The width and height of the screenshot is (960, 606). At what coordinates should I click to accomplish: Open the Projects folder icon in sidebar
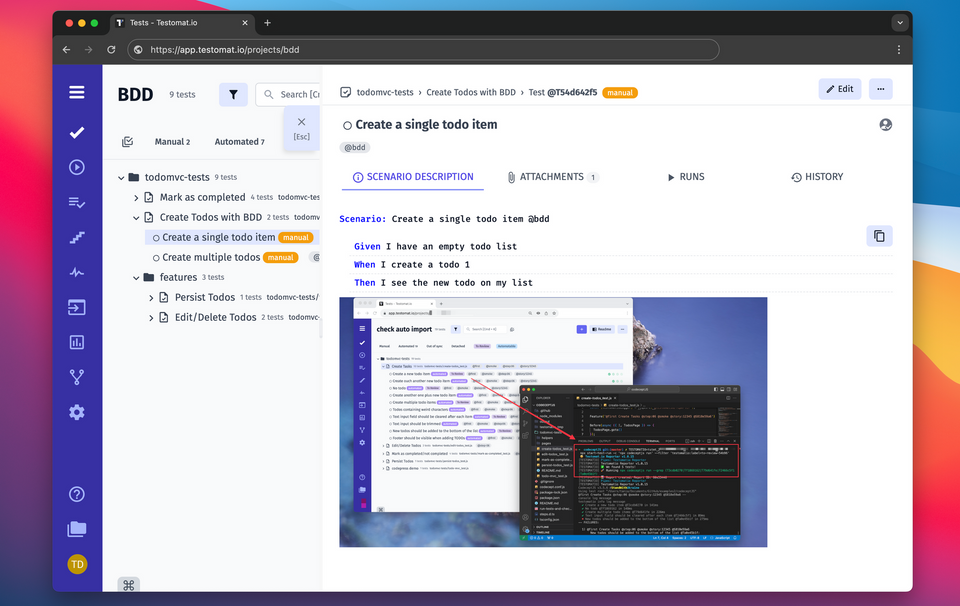point(77,529)
